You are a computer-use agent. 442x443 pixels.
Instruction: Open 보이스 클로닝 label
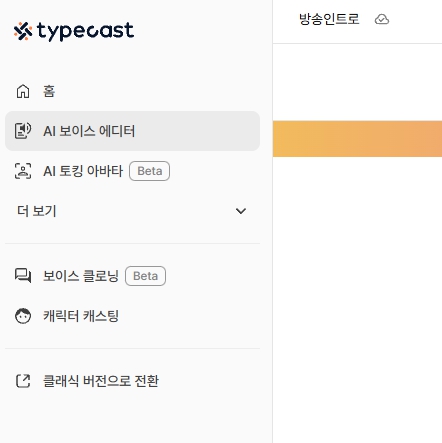tap(81, 276)
